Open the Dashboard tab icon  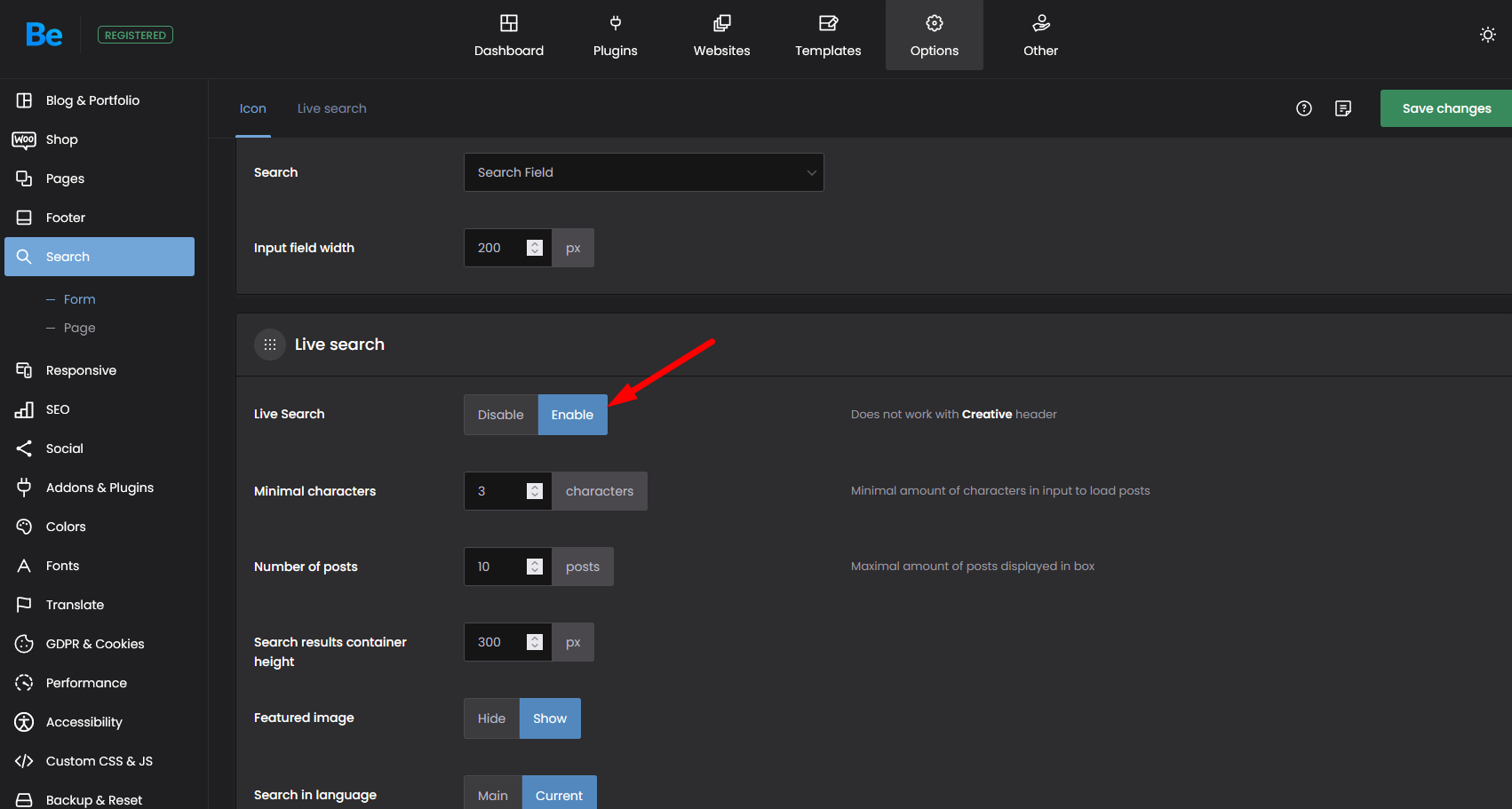point(509,23)
